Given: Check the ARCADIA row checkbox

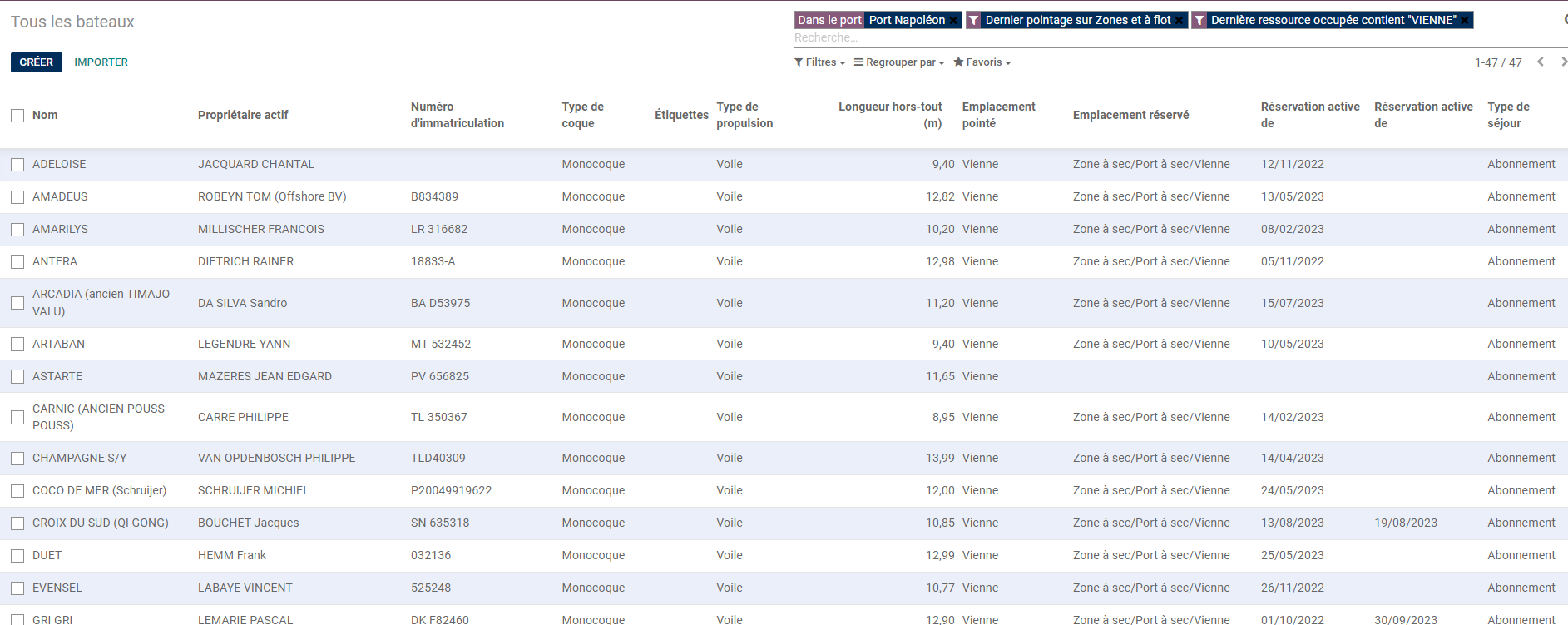Looking at the screenshot, I should [17, 303].
